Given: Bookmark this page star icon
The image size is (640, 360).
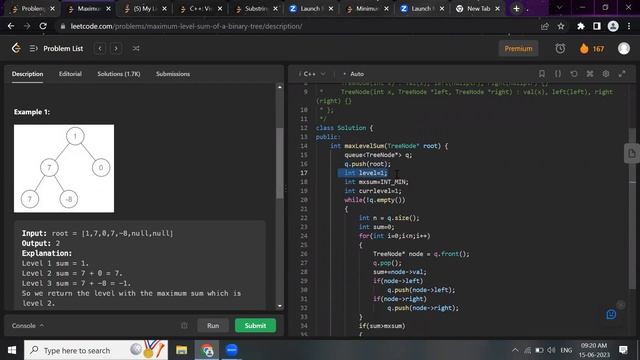Looking at the screenshot, I should tap(561, 26).
